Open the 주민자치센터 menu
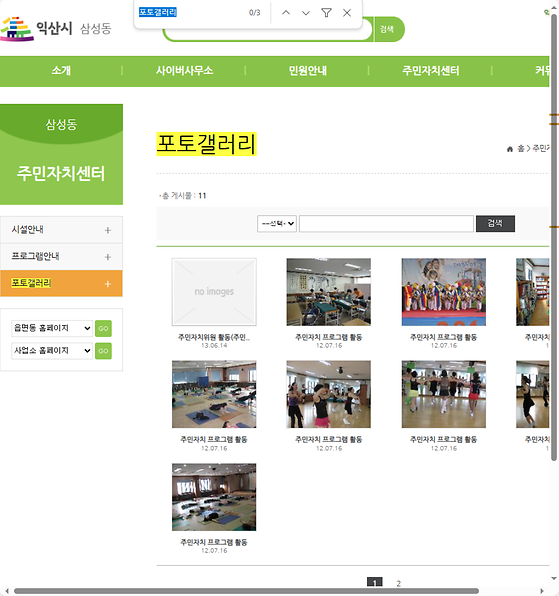Image resolution: width=559 pixels, height=596 pixels. [x=431, y=71]
